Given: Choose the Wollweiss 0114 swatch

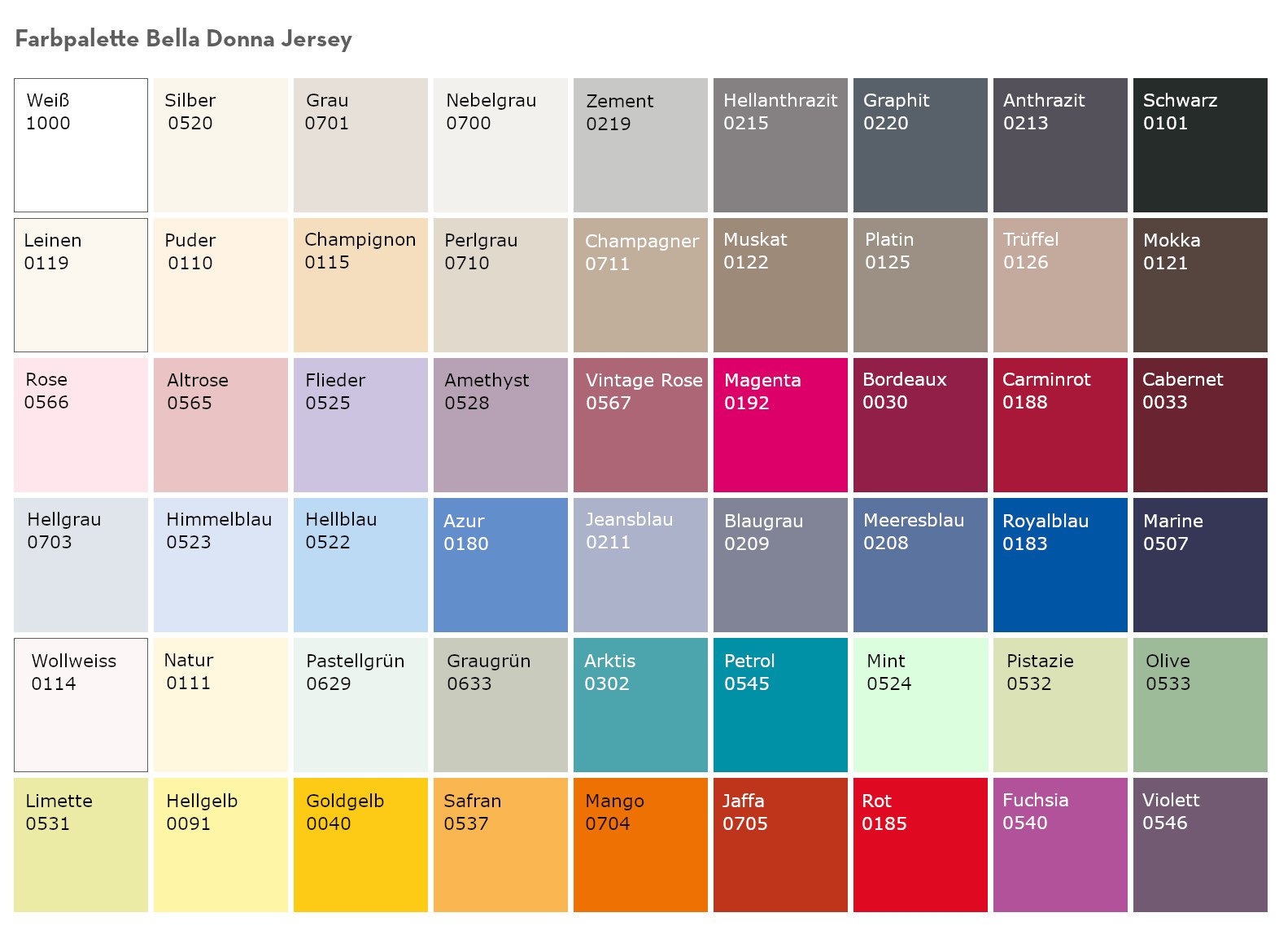Looking at the screenshot, I should [81, 705].
